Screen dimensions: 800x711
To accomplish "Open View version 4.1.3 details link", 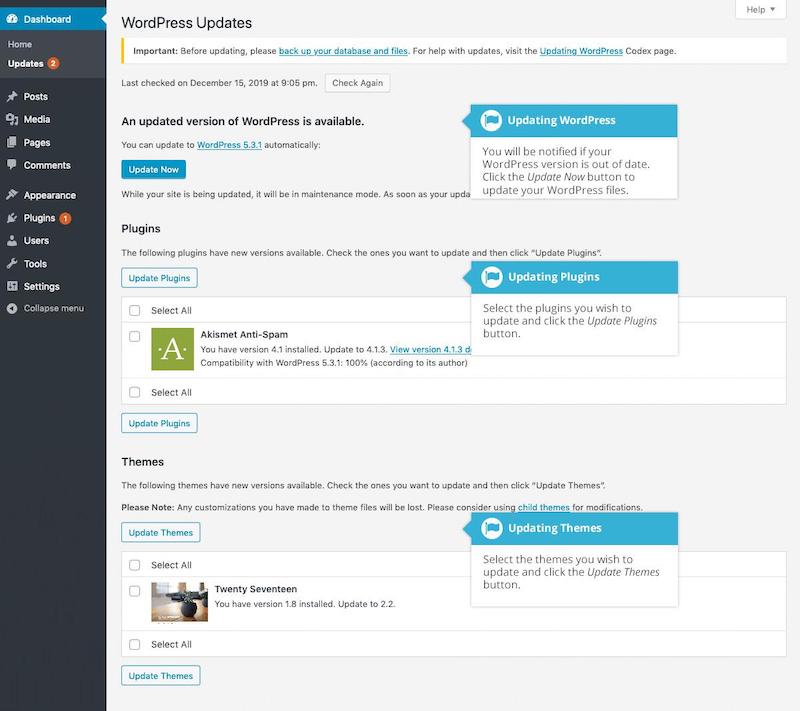I will 430,349.
